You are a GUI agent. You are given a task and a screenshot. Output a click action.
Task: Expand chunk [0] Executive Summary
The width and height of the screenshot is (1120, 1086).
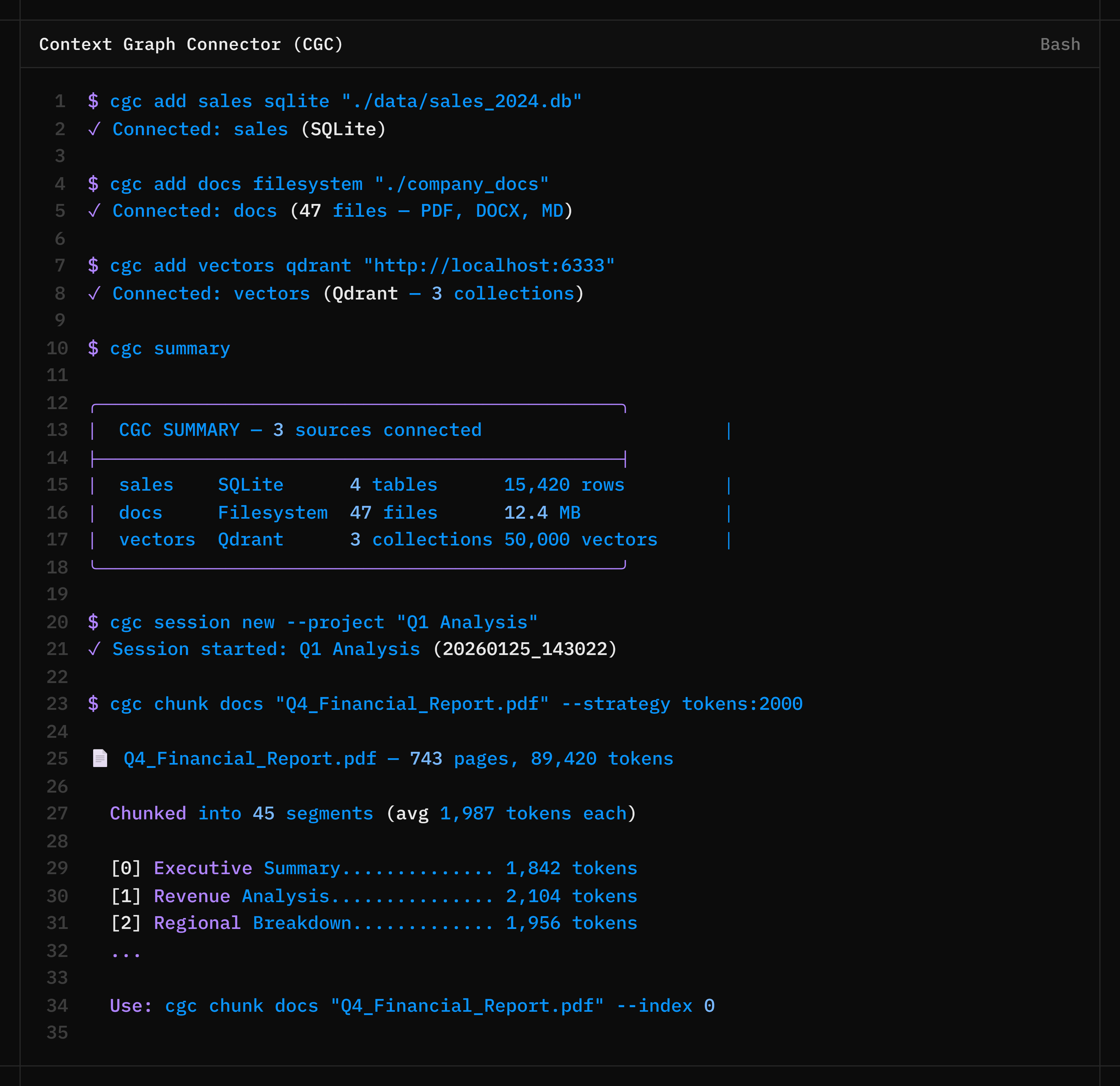(371, 868)
